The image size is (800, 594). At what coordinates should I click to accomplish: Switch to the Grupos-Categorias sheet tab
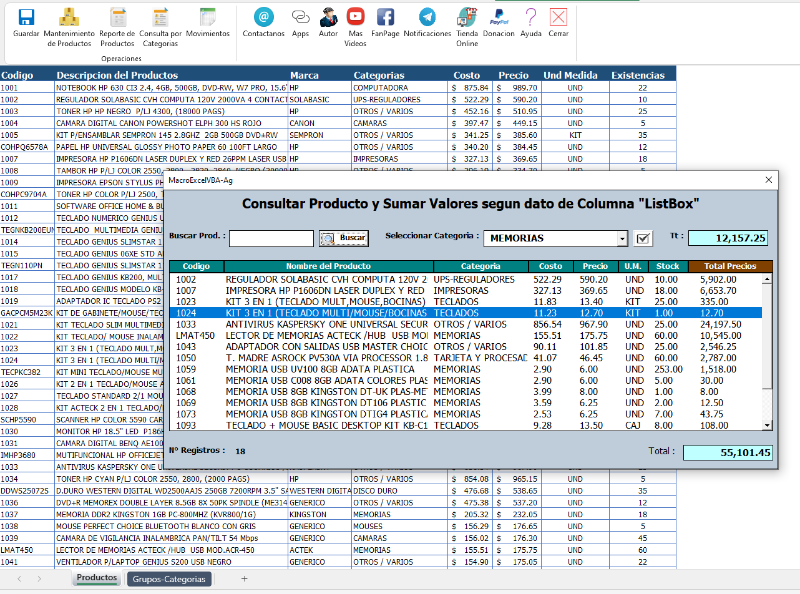click(x=169, y=579)
